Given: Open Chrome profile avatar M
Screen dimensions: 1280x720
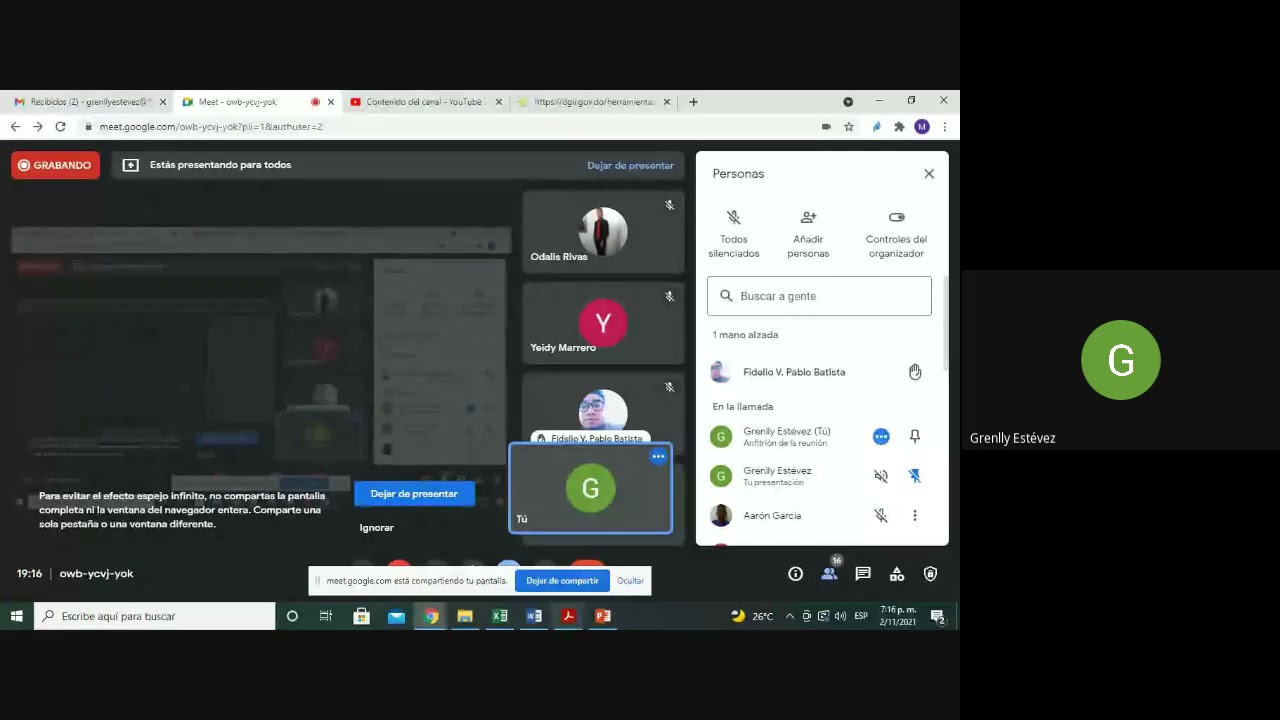Looking at the screenshot, I should [922, 127].
